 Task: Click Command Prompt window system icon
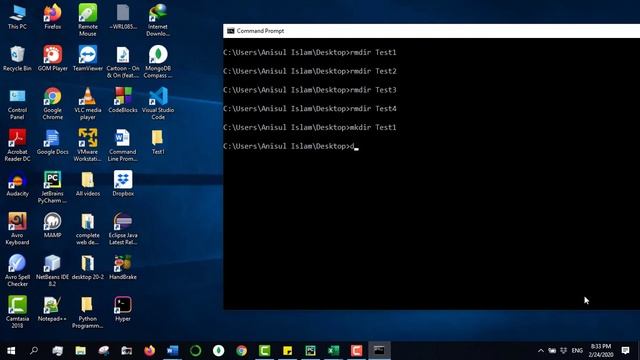231,31
